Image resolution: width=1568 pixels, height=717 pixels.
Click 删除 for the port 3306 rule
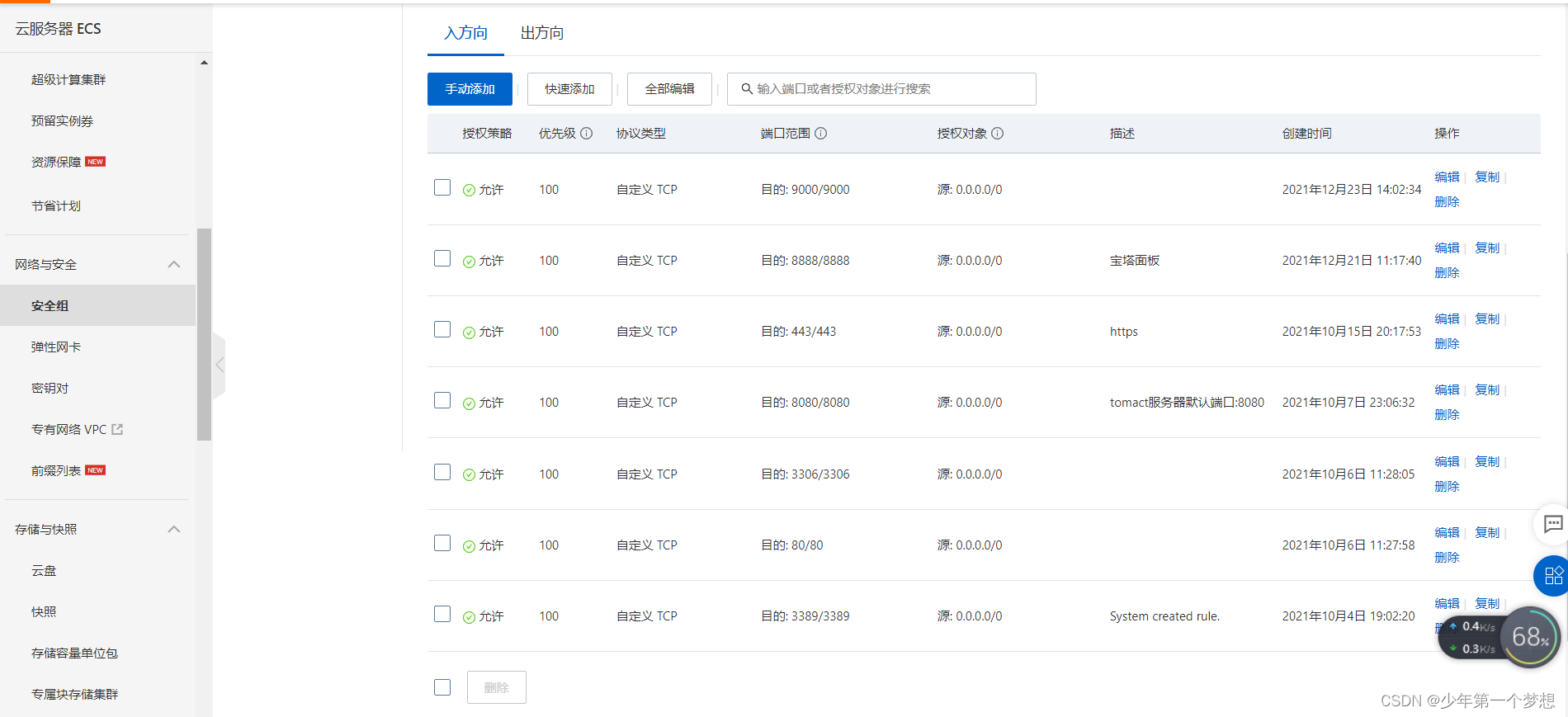coord(1447,486)
